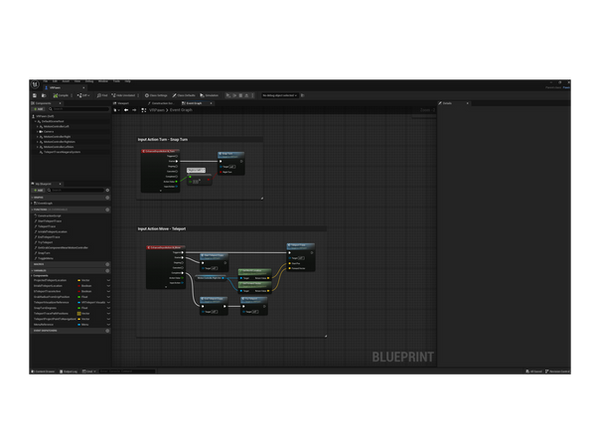Focus the Components search field

click(x=78, y=109)
